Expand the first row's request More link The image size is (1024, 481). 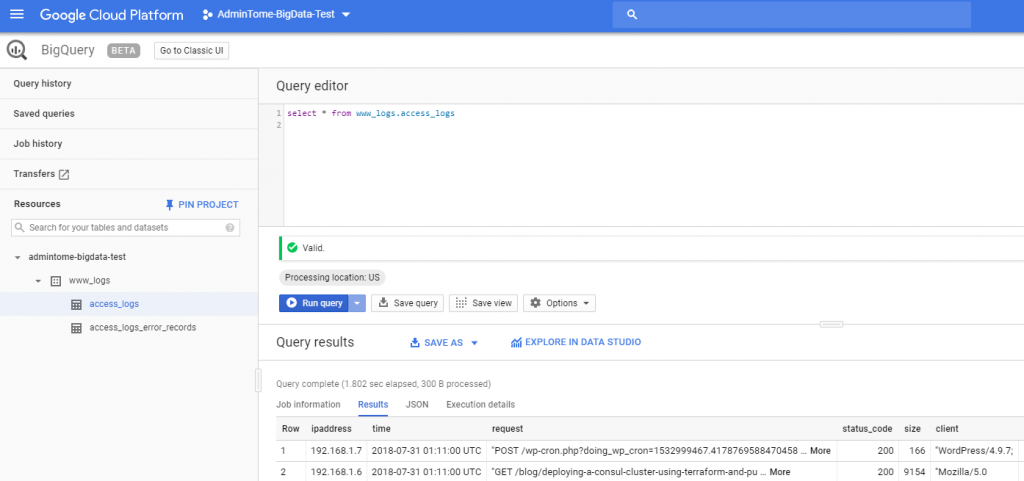pyautogui.click(x=820, y=450)
